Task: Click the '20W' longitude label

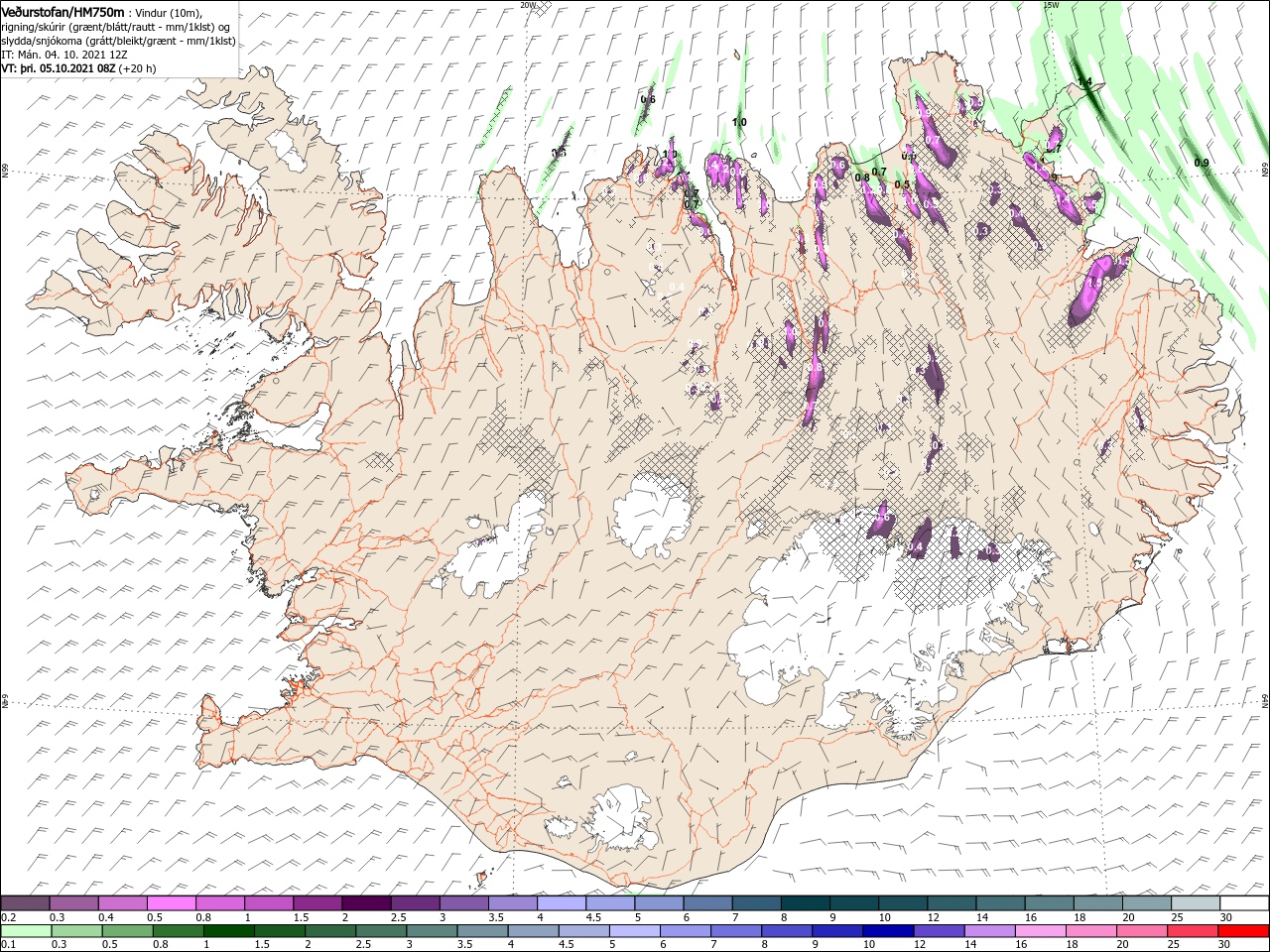Action: click(x=528, y=5)
